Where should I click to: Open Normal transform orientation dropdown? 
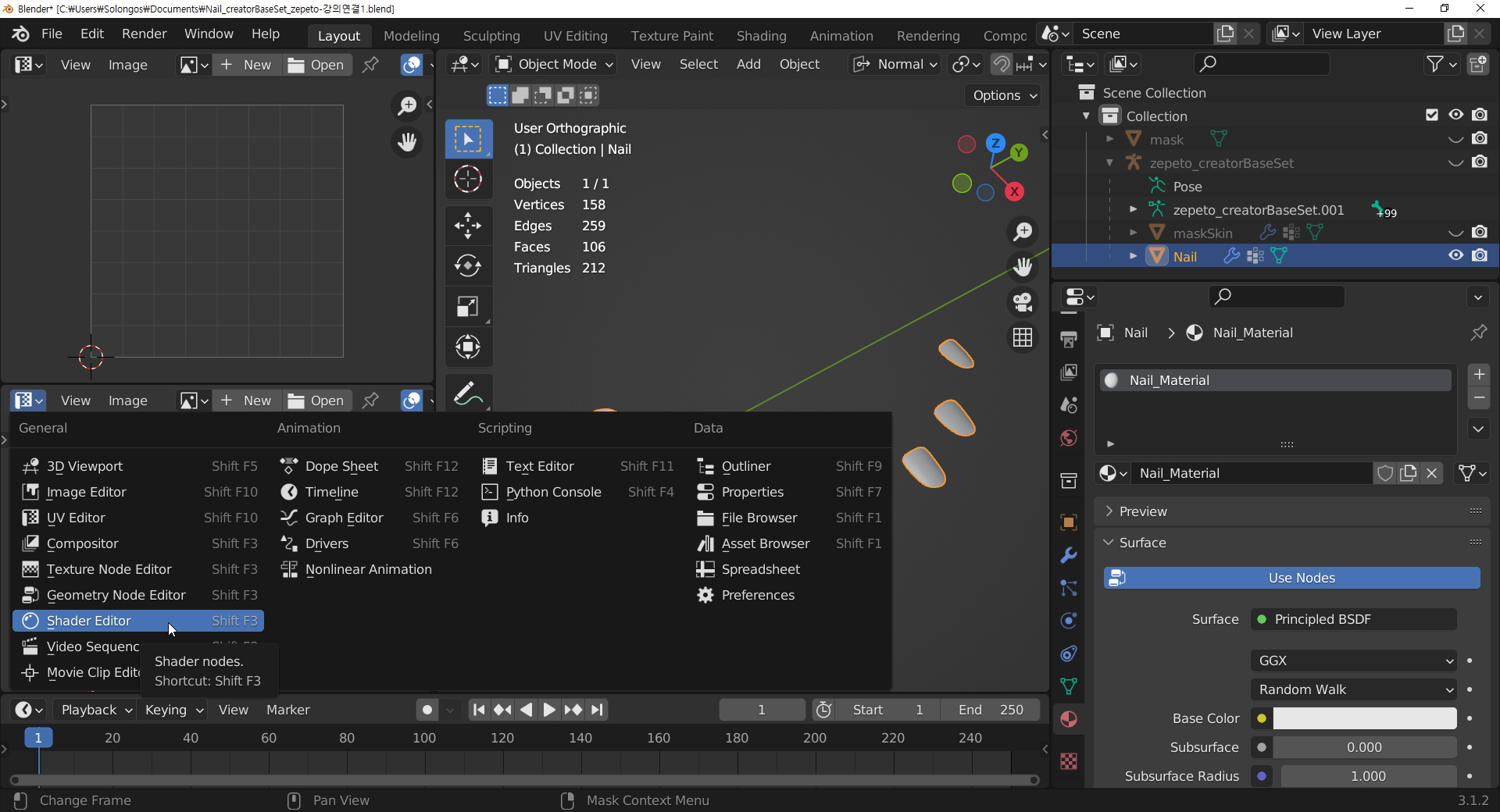point(895,64)
